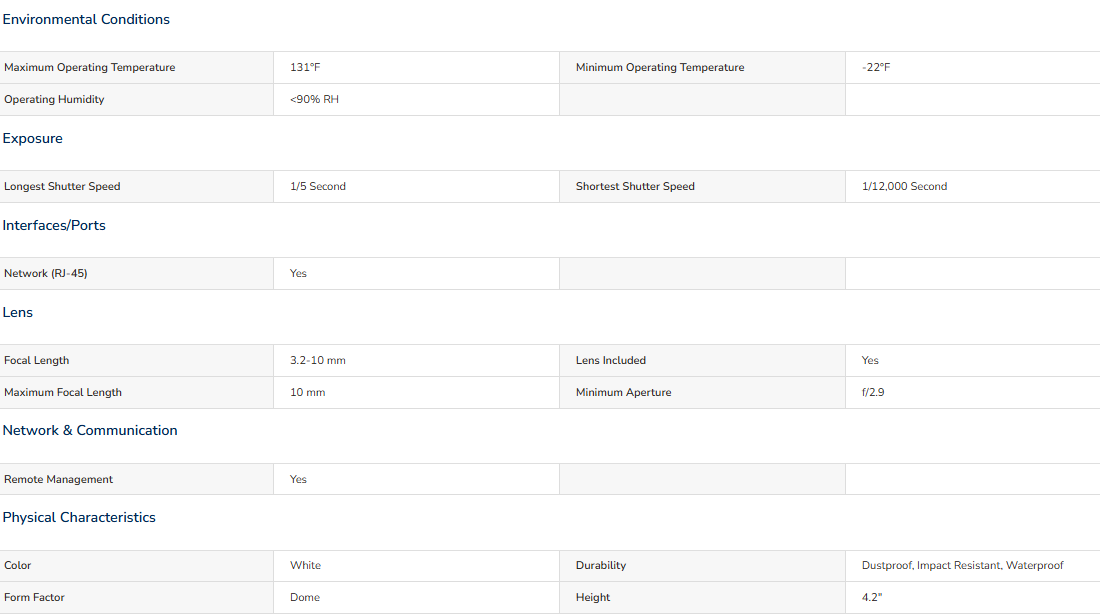Select the 131°F temperature value
The height and width of the screenshot is (614, 1100).
305,67
